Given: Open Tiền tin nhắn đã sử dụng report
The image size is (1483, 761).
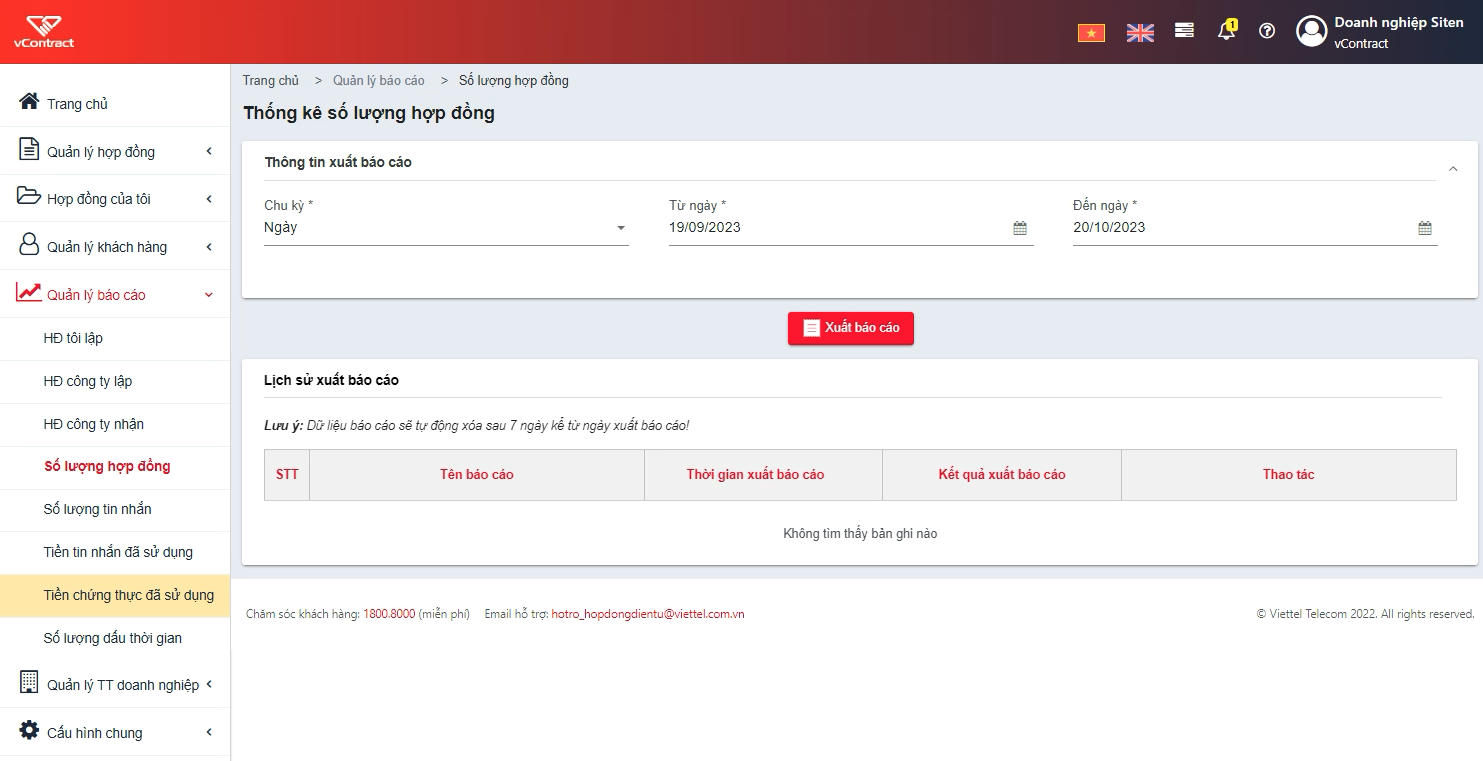Looking at the screenshot, I should pos(115,552).
